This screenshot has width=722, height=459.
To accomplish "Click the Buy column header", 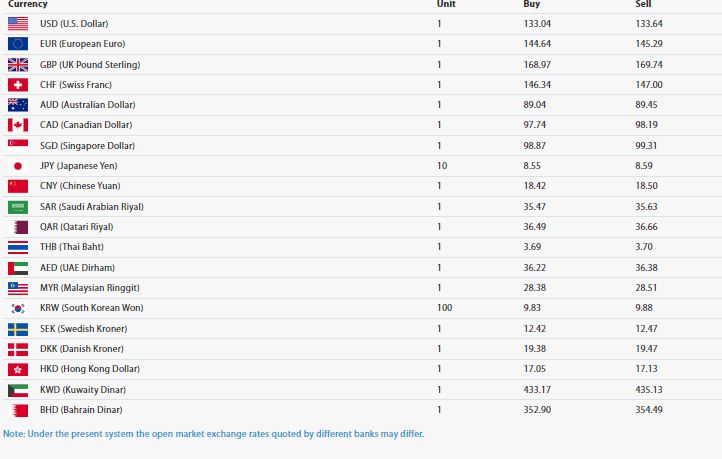I will (531, 4).
